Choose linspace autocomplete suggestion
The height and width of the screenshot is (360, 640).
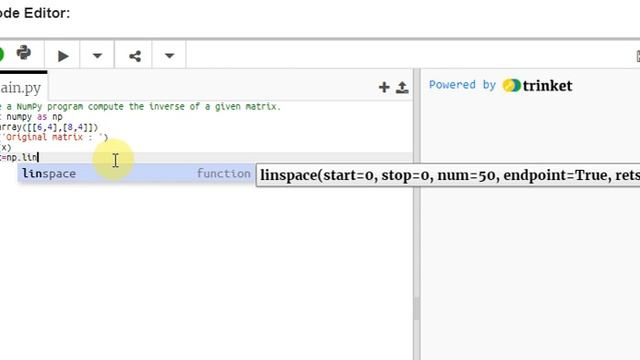pyautogui.click(x=136, y=173)
